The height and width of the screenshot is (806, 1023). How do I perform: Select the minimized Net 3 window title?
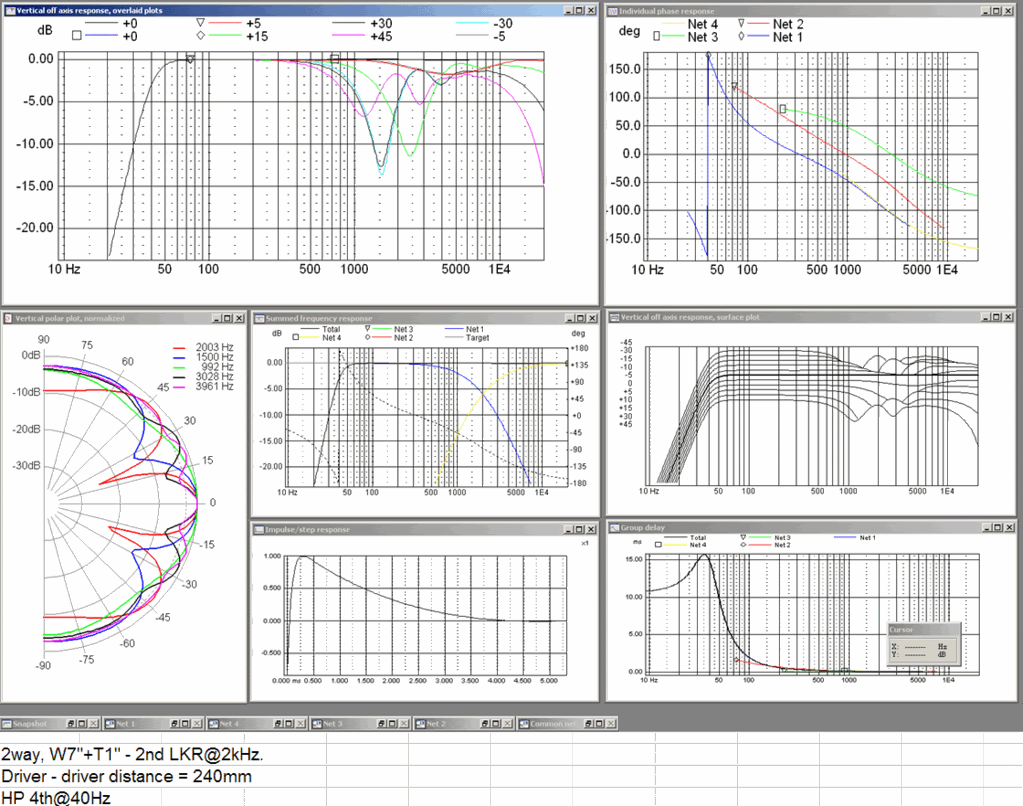pos(333,723)
